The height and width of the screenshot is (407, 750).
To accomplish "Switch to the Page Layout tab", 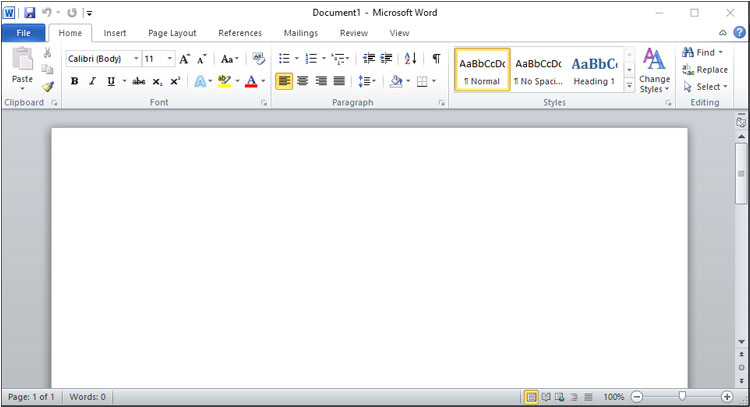I will (172, 33).
